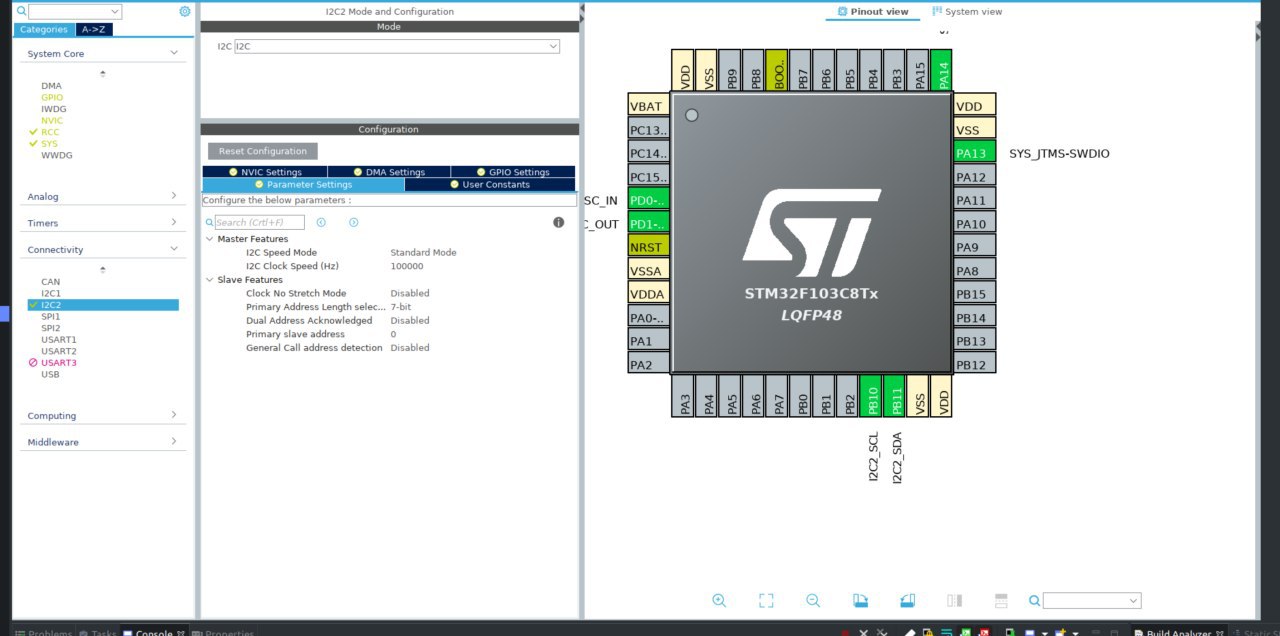Select pin PB10 I2C2_SCL
The width and height of the screenshot is (1280, 636).
point(873,396)
